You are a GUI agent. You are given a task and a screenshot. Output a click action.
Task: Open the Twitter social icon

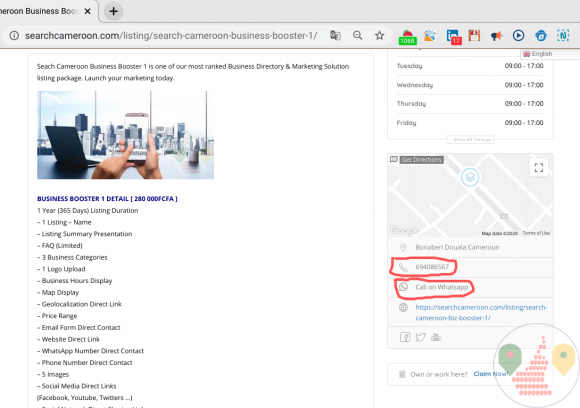coord(421,337)
